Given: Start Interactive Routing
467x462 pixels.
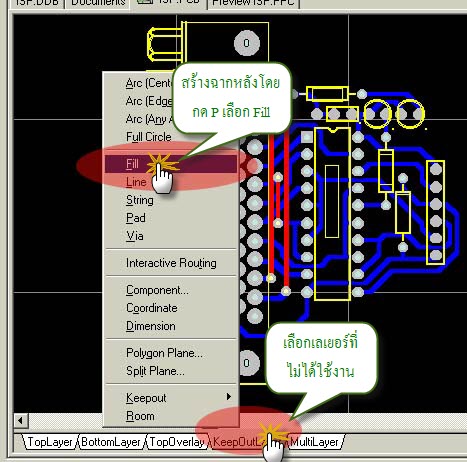Looking at the screenshot, I should point(171,263).
